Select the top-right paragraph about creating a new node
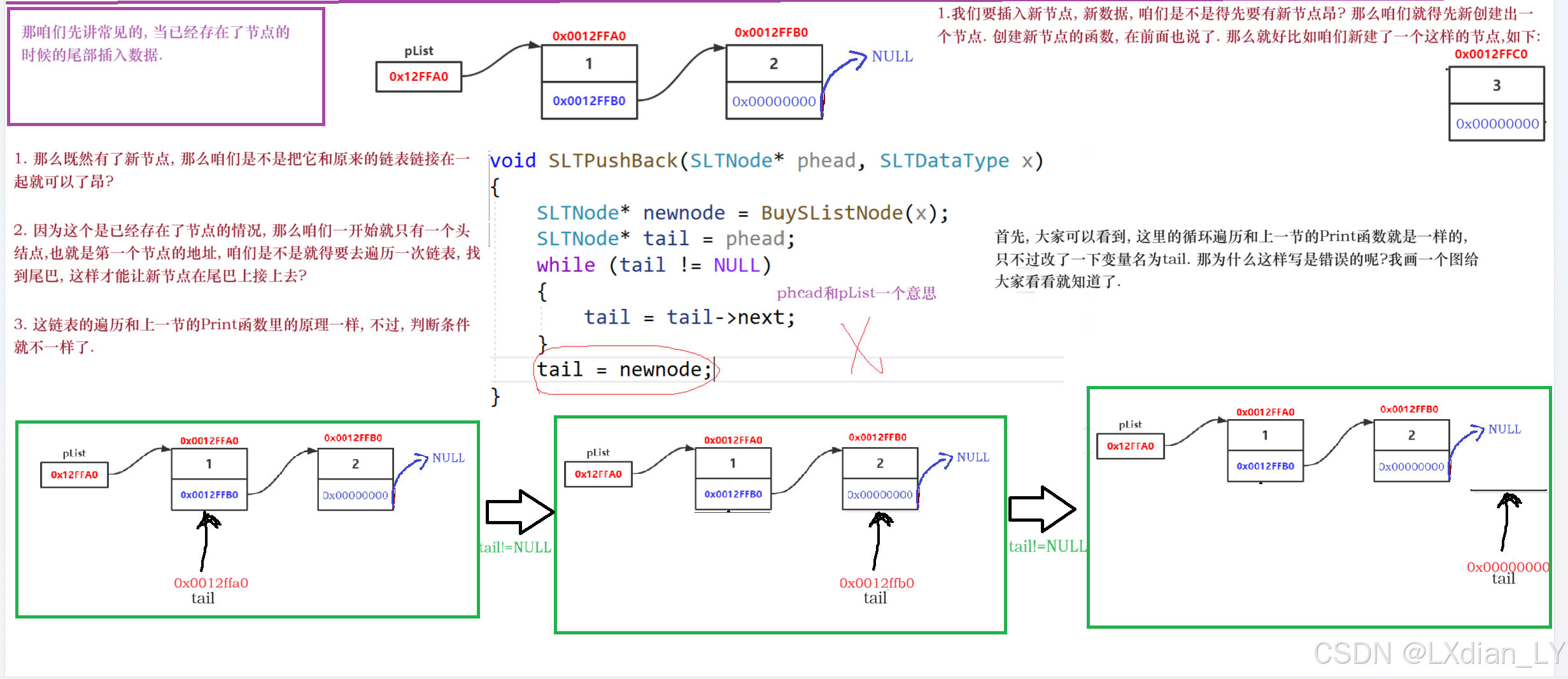 click(1239, 25)
